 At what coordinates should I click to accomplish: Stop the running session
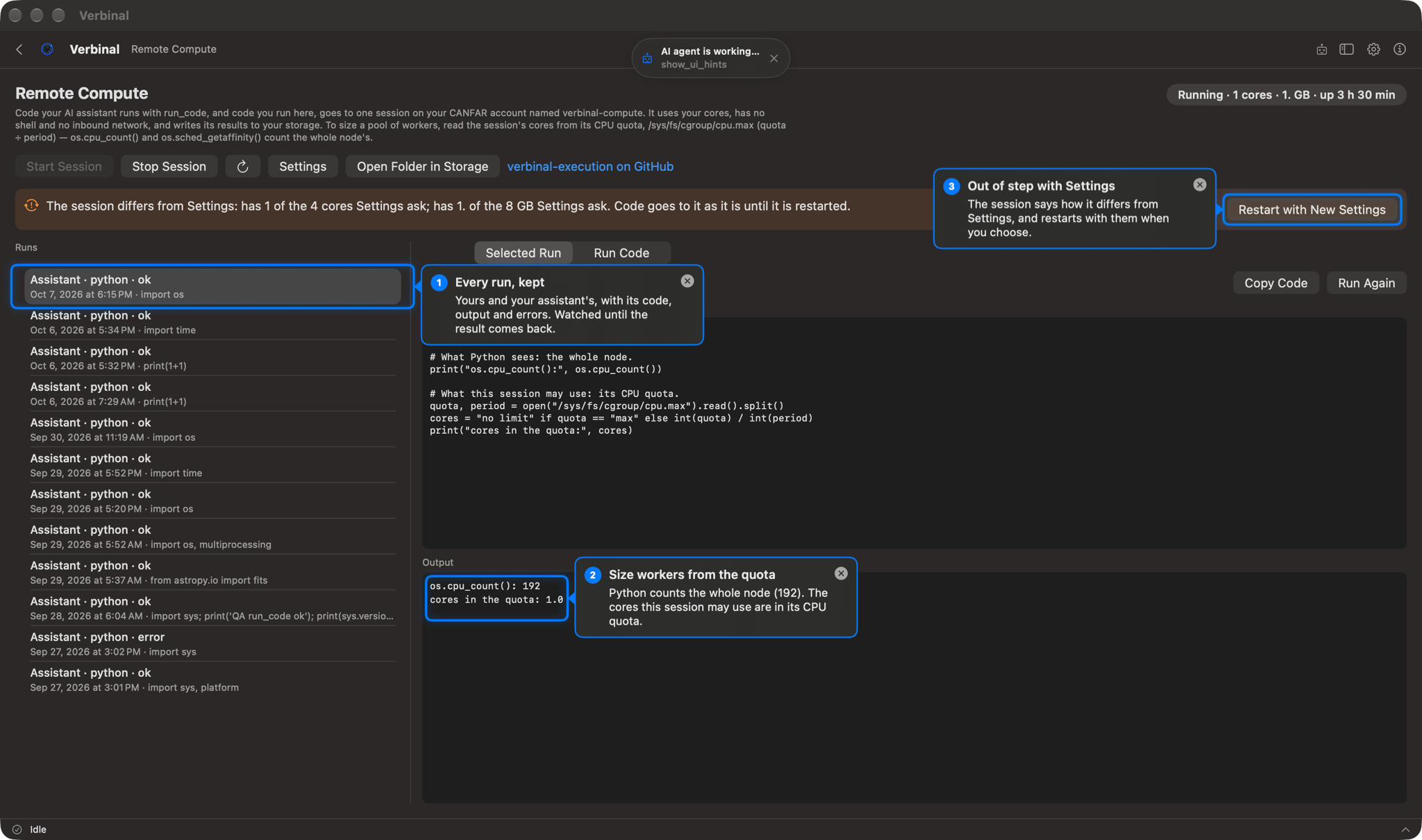click(x=169, y=167)
